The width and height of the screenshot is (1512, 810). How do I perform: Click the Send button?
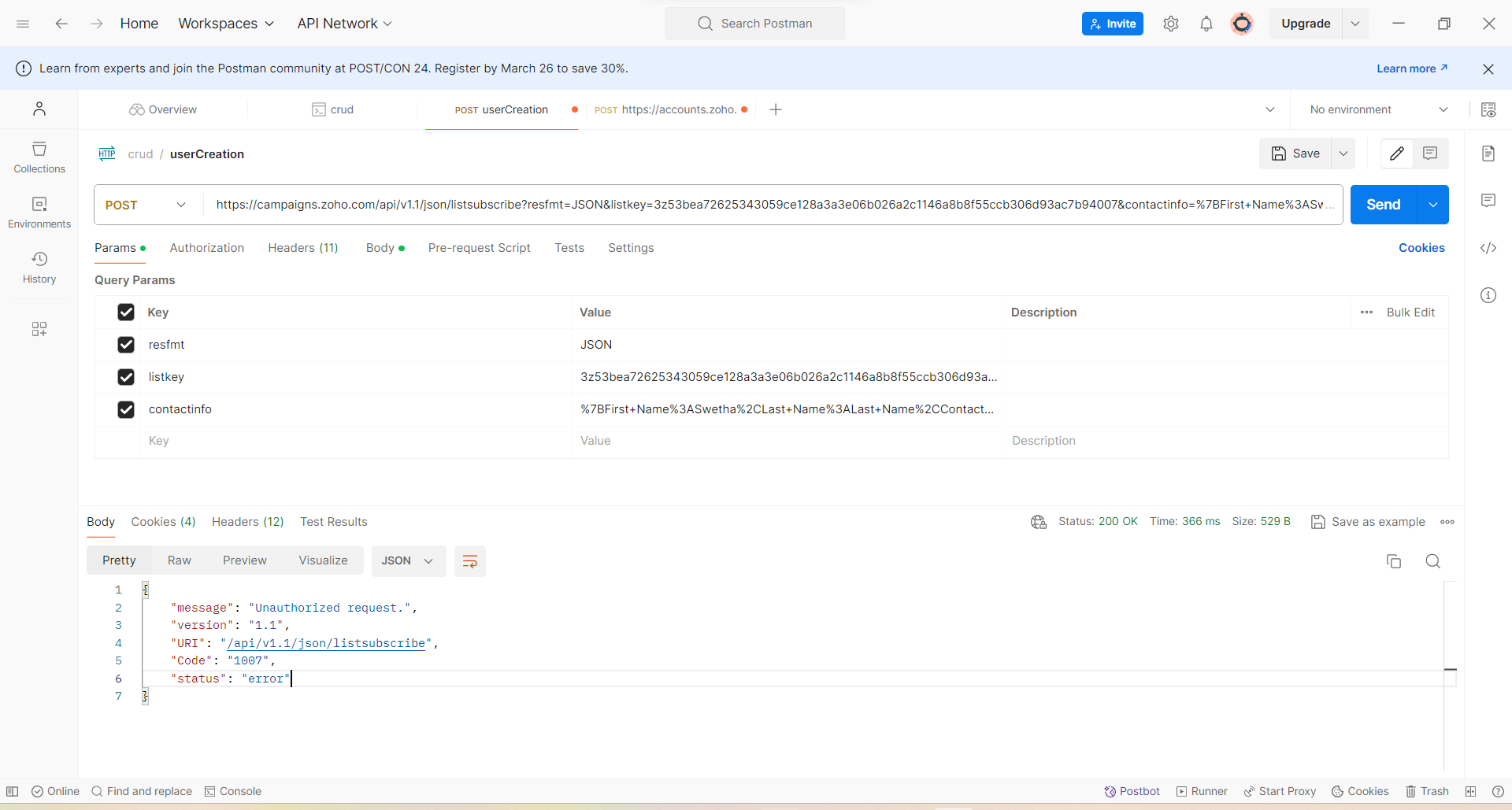(x=1384, y=205)
